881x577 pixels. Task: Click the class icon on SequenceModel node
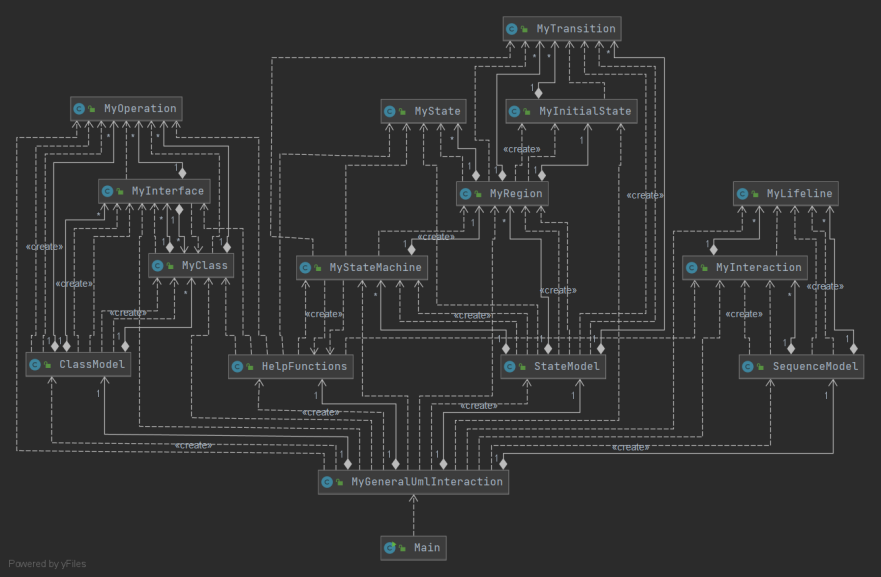[x=748, y=367]
